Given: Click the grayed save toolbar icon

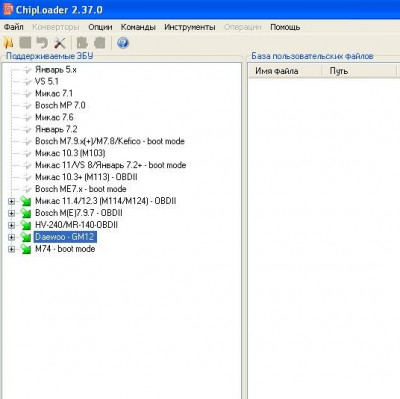Looking at the screenshot, I should tap(25, 43).
